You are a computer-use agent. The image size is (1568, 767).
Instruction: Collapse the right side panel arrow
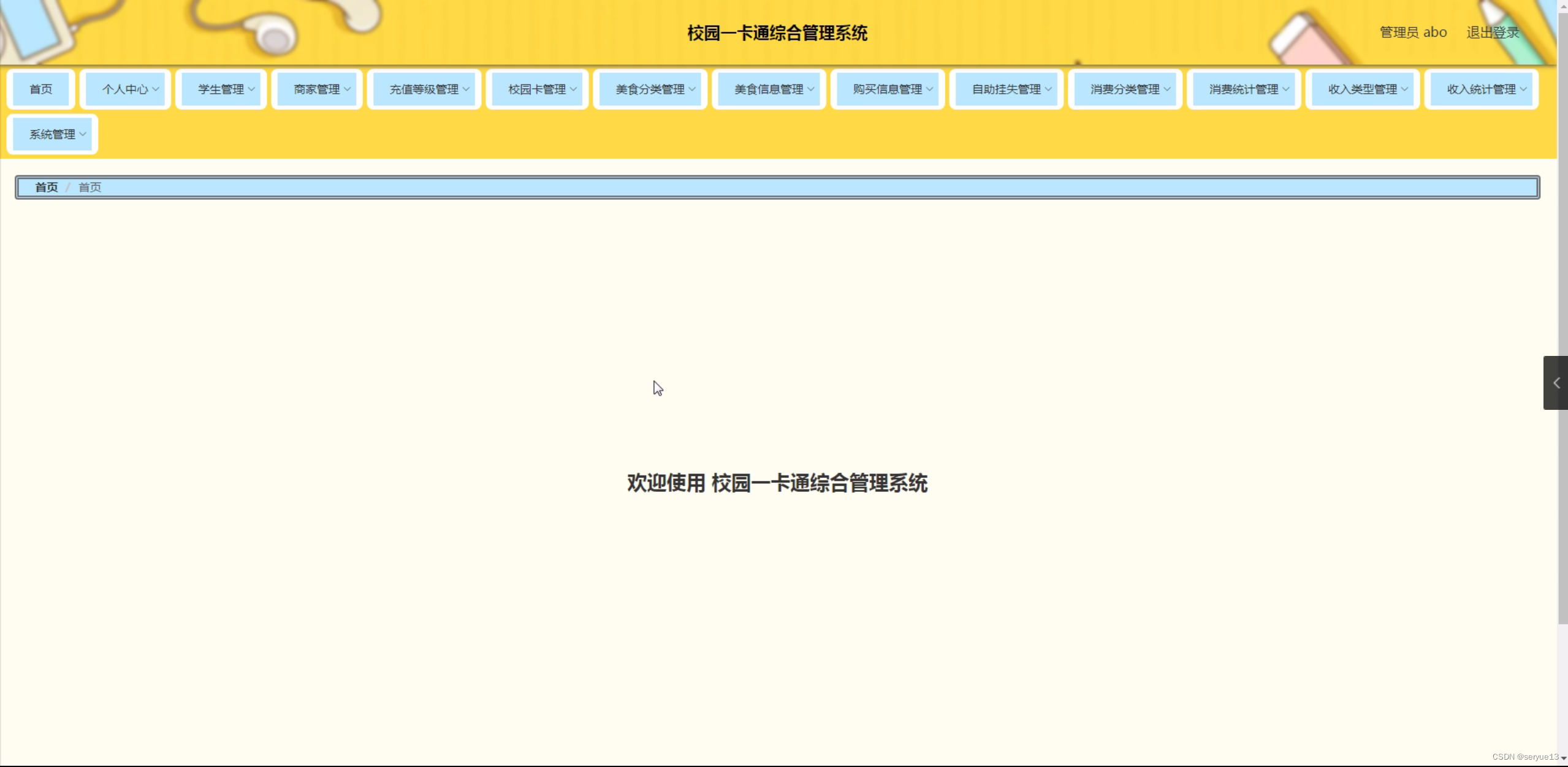pos(1558,383)
